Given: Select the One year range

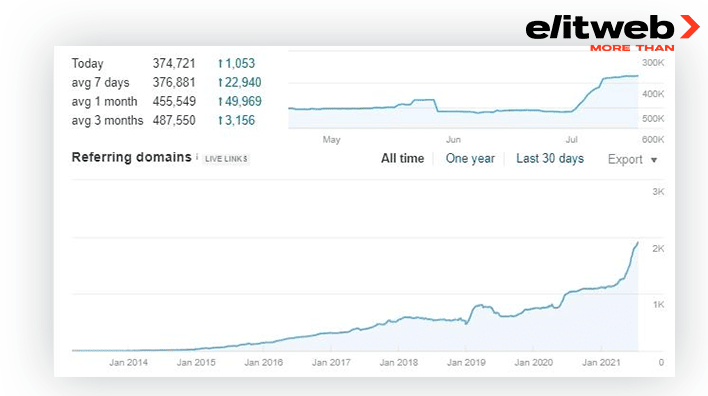Looking at the screenshot, I should click(x=470, y=158).
